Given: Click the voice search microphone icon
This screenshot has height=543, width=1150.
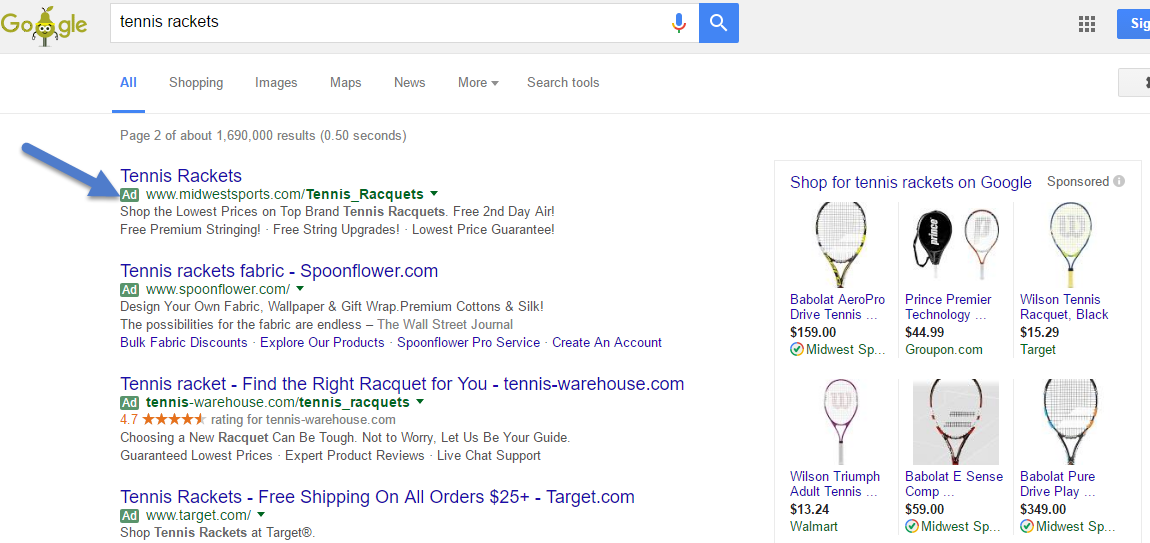Looking at the screenshot, I should coord(679,23).
